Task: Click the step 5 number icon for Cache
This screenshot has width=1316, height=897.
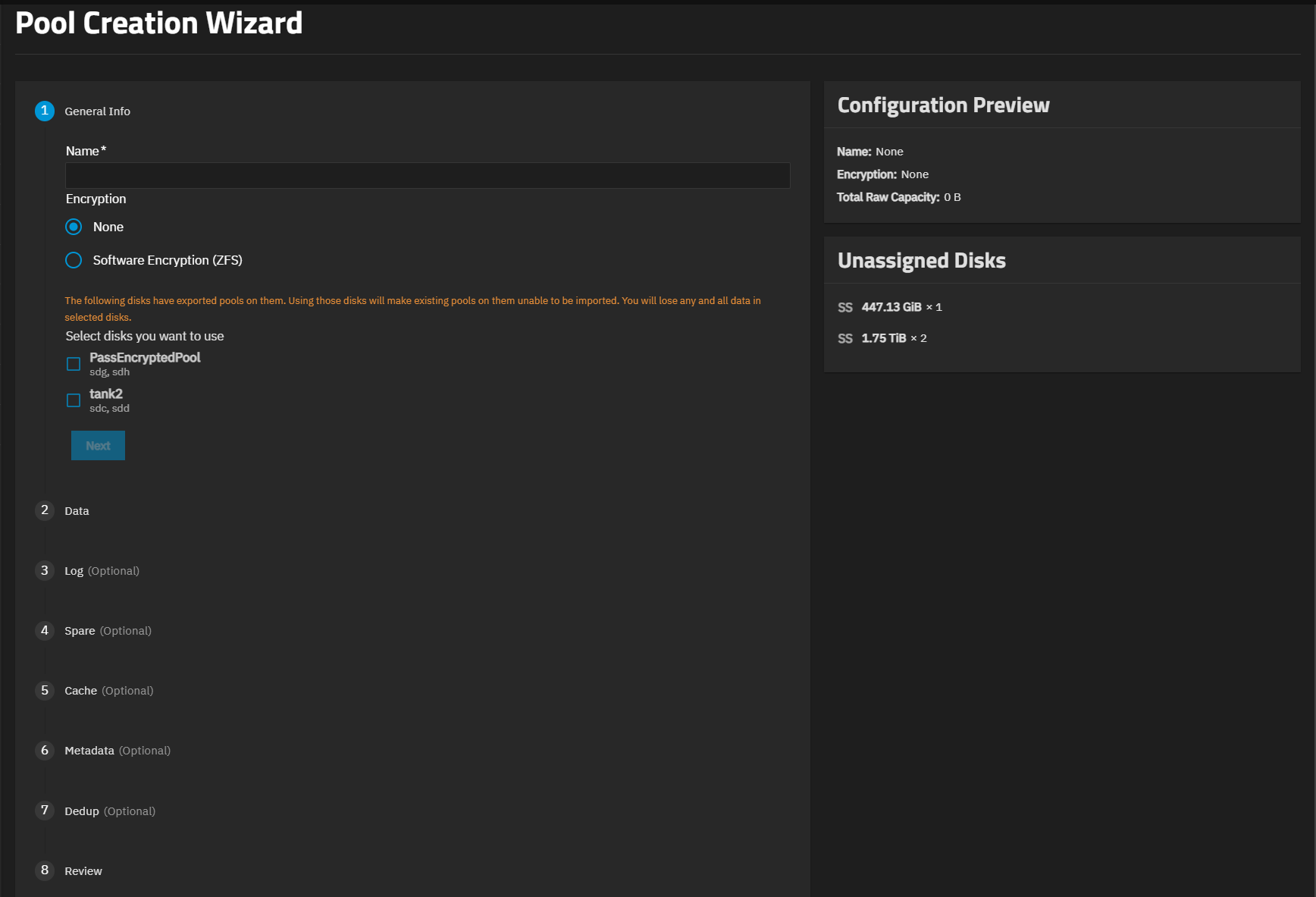Action: click(45, 690)
